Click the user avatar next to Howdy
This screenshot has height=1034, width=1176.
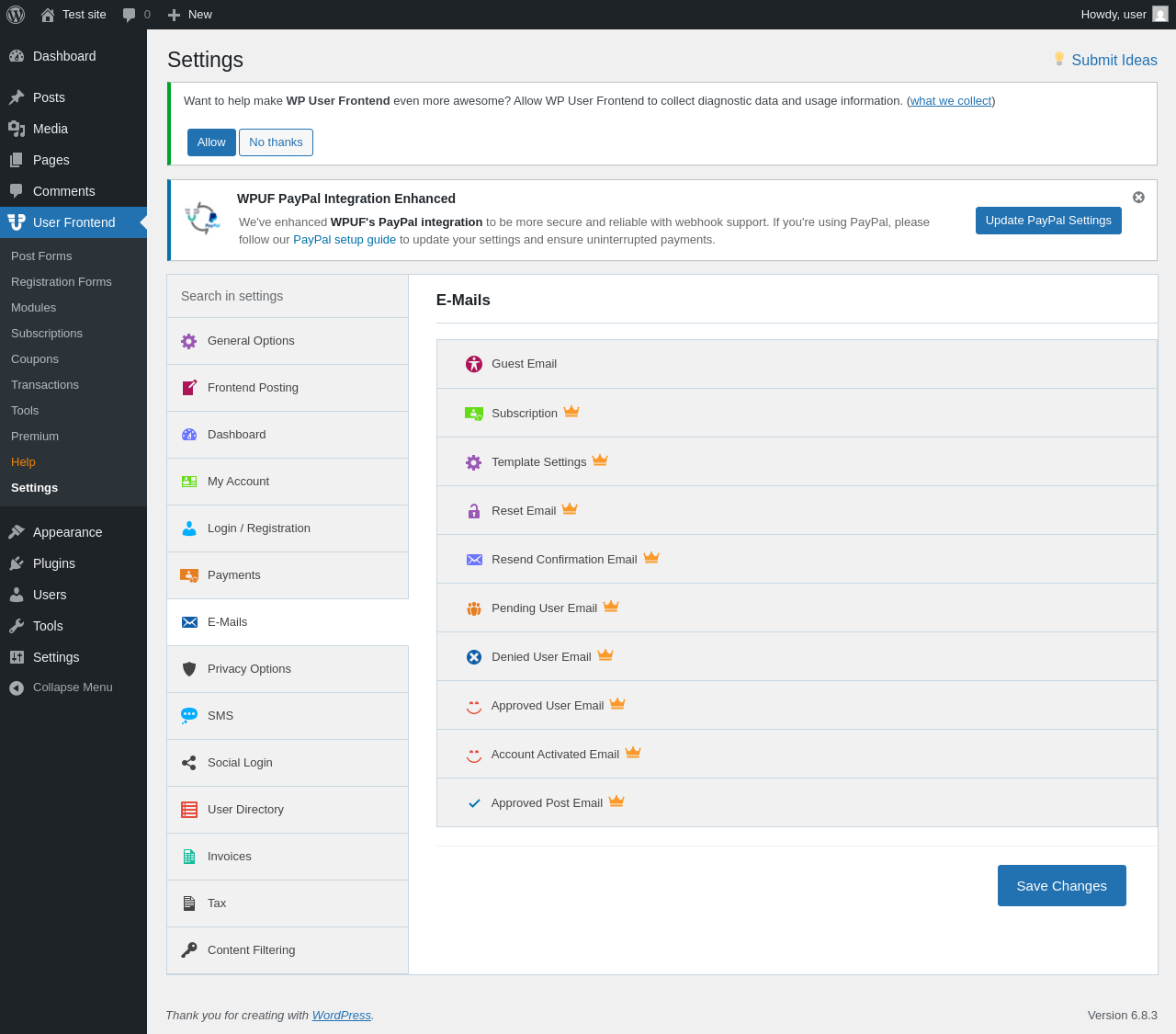click(x=1160, y=15)
